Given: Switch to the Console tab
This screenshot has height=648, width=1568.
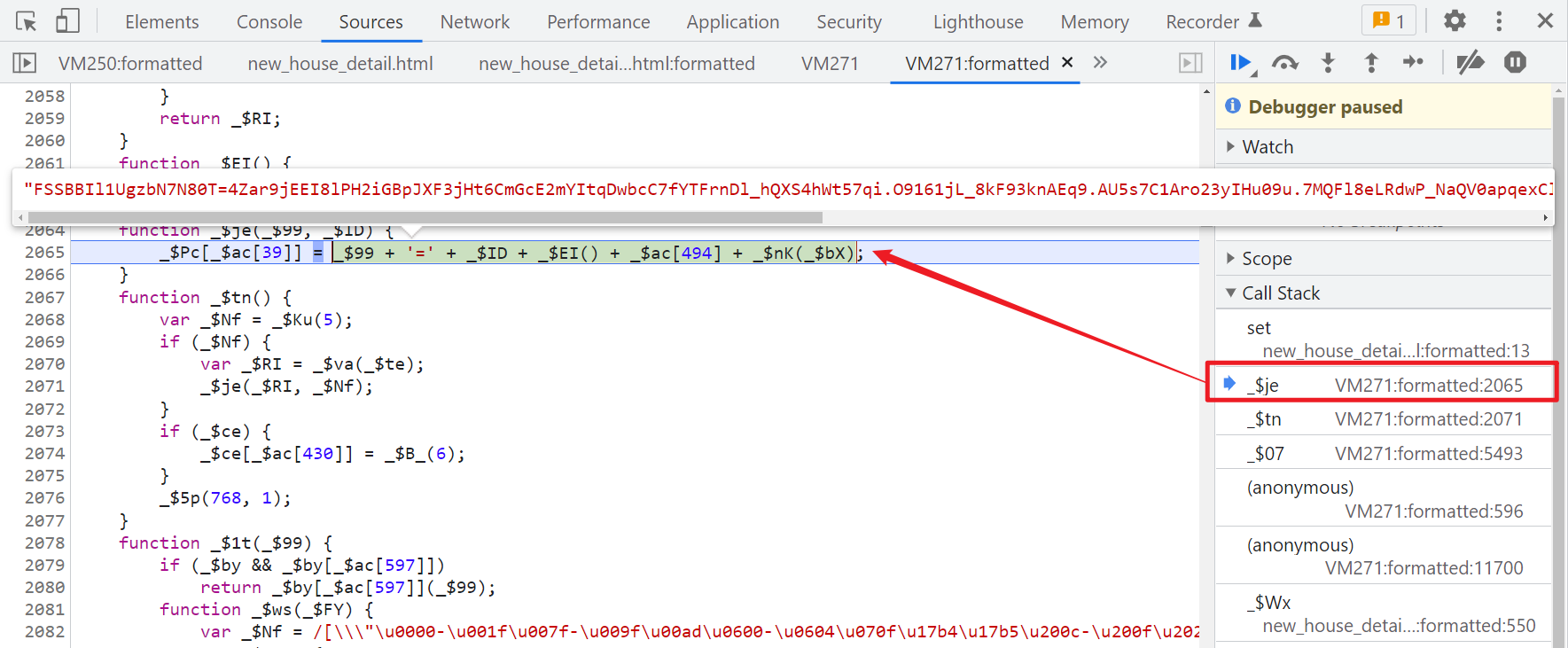Looking at the screenshot, I should [269, 21].
